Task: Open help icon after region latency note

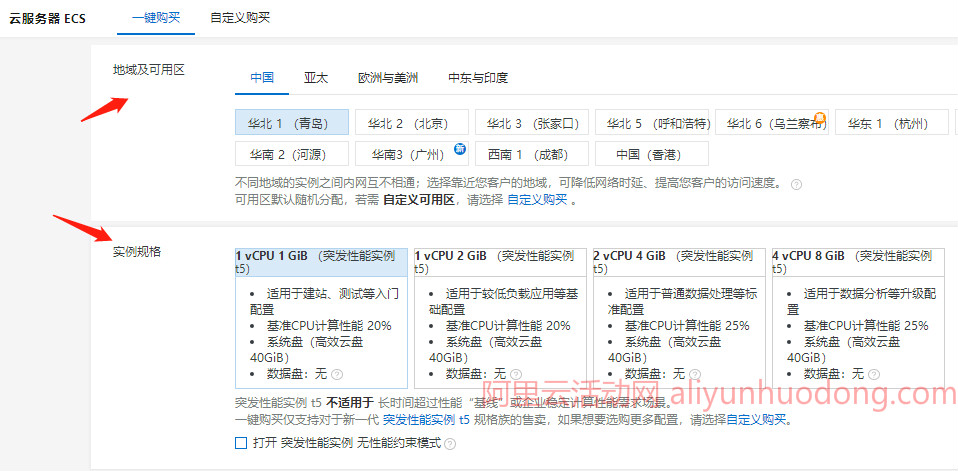Action: click(796, 184)
